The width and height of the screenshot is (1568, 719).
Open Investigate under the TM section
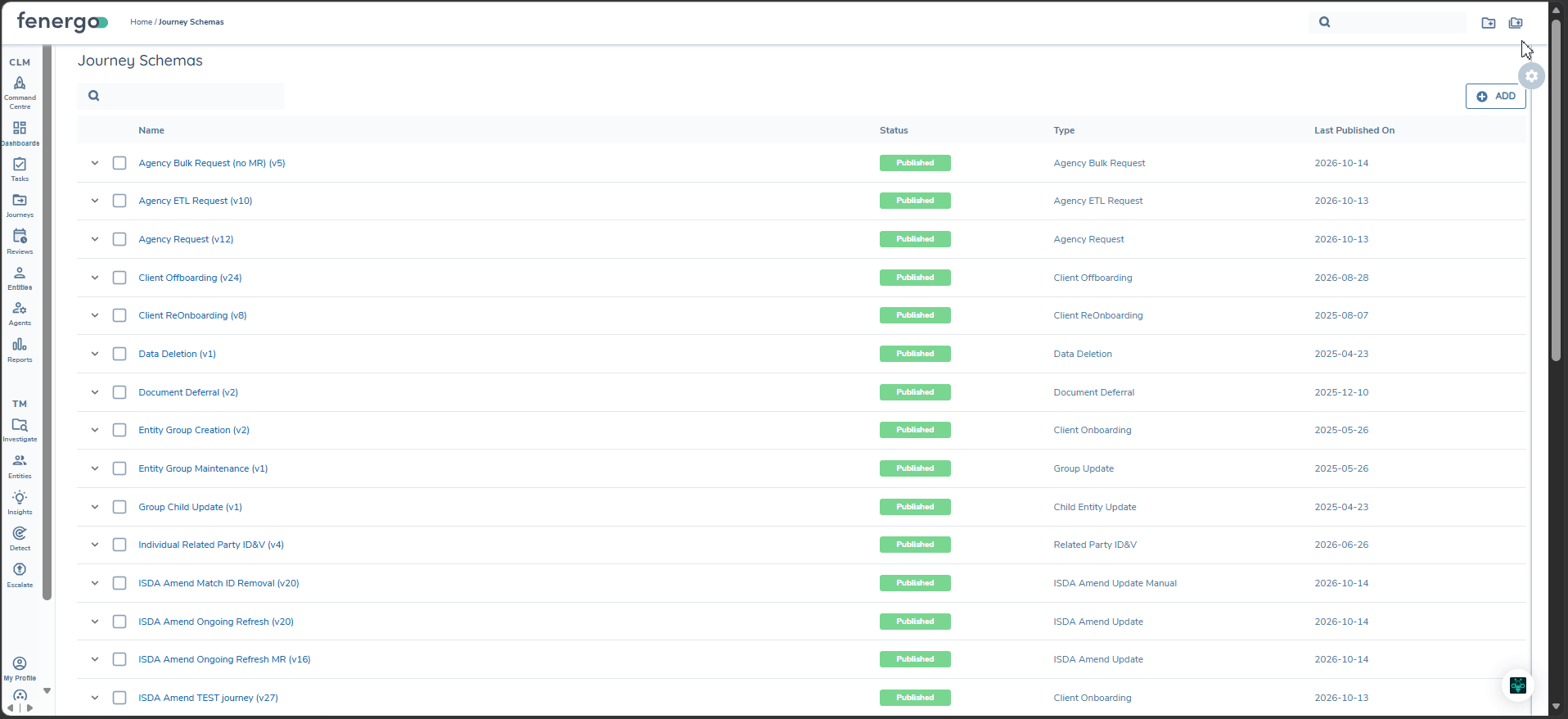pos(20,430)
